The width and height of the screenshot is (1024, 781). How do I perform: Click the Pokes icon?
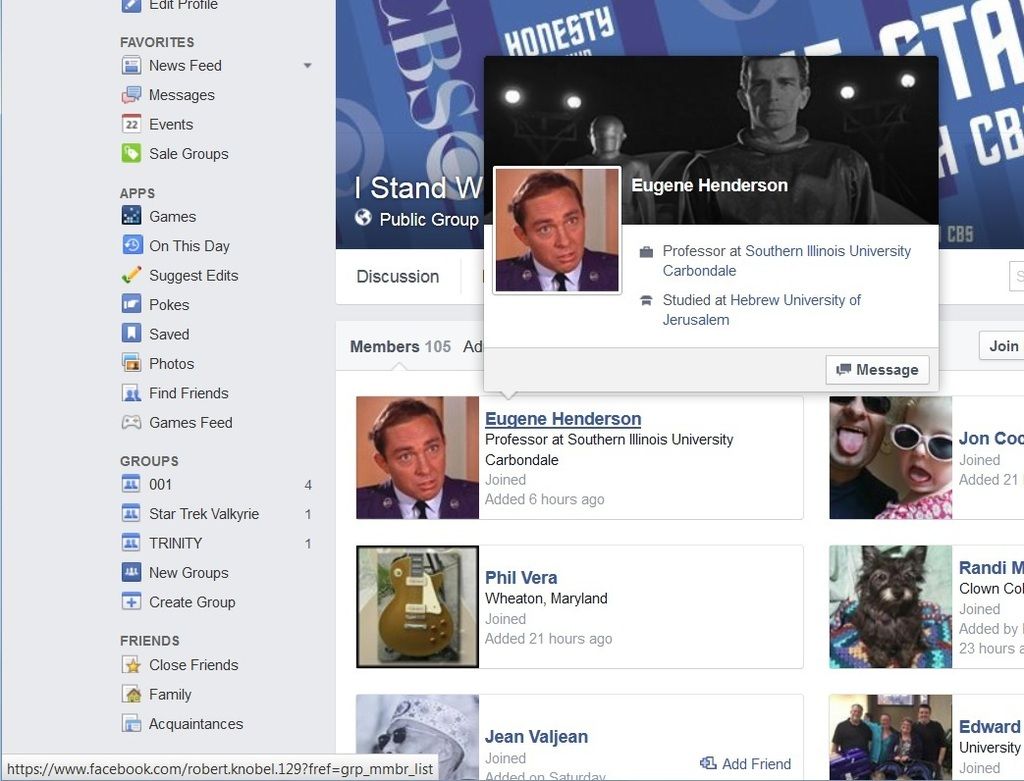(131, 304)
